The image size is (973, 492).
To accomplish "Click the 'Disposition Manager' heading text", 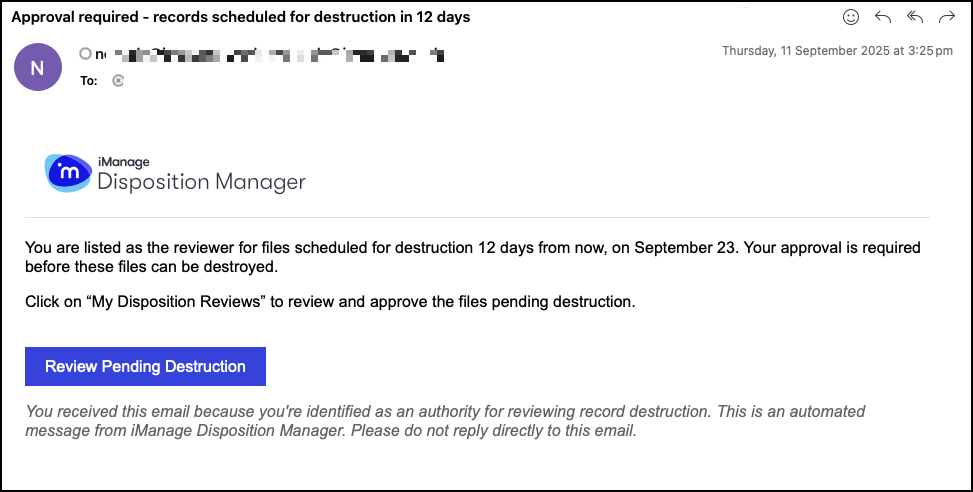I will pos(201,182).
